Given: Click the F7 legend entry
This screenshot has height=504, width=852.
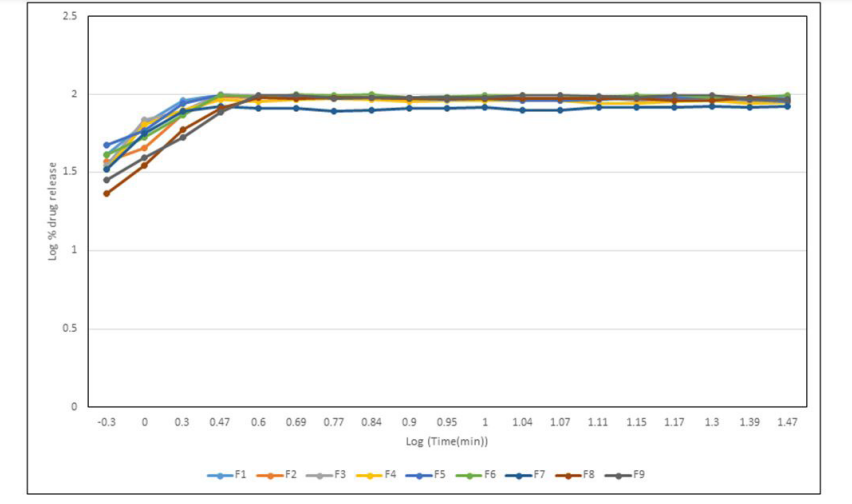Looking at the screenshot, I should [x=525, y=475].
